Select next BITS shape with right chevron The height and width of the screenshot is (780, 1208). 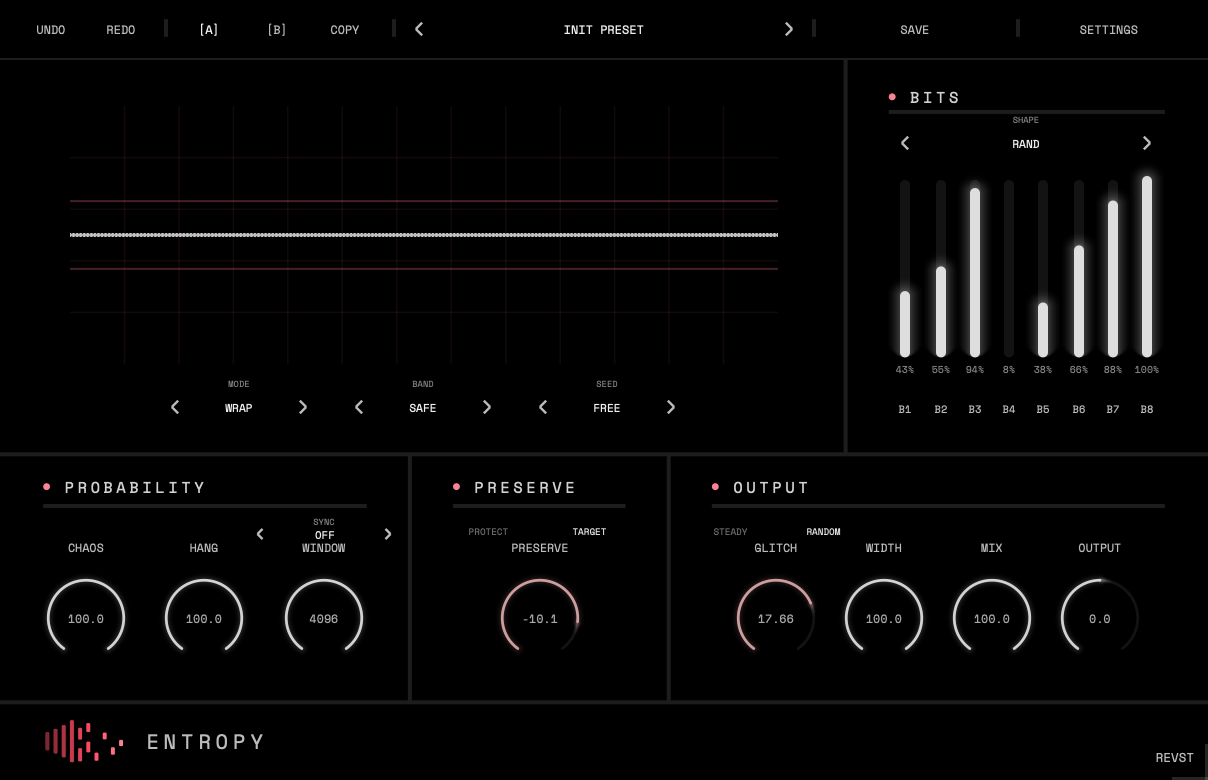tap(1147, 143)
